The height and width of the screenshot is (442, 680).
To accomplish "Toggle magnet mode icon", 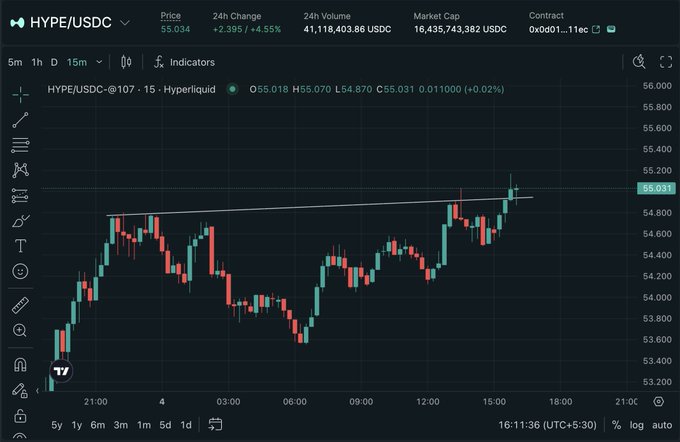I will (20, 364).
